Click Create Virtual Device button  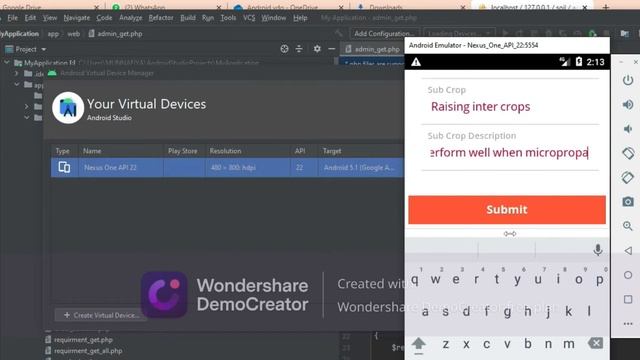click(101, 315)
